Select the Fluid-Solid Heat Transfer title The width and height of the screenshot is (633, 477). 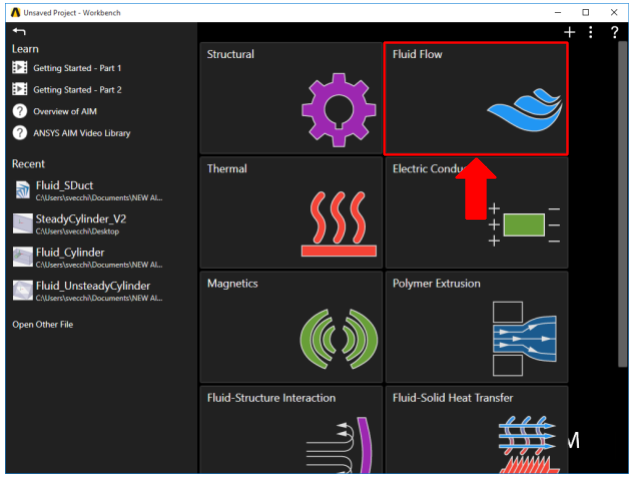click(x=453, y=398)
